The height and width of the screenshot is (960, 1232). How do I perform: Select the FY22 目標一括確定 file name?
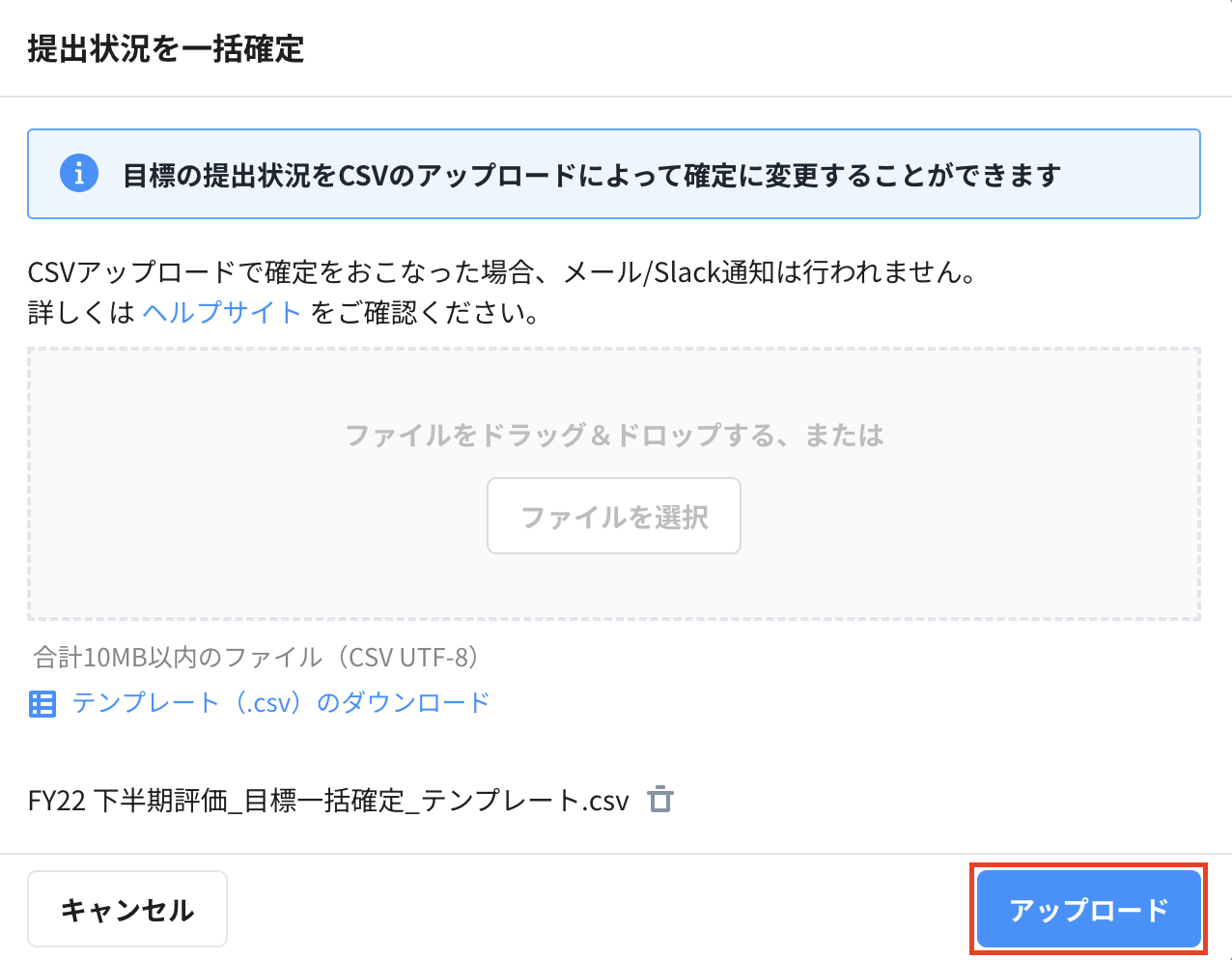[328, 800]
